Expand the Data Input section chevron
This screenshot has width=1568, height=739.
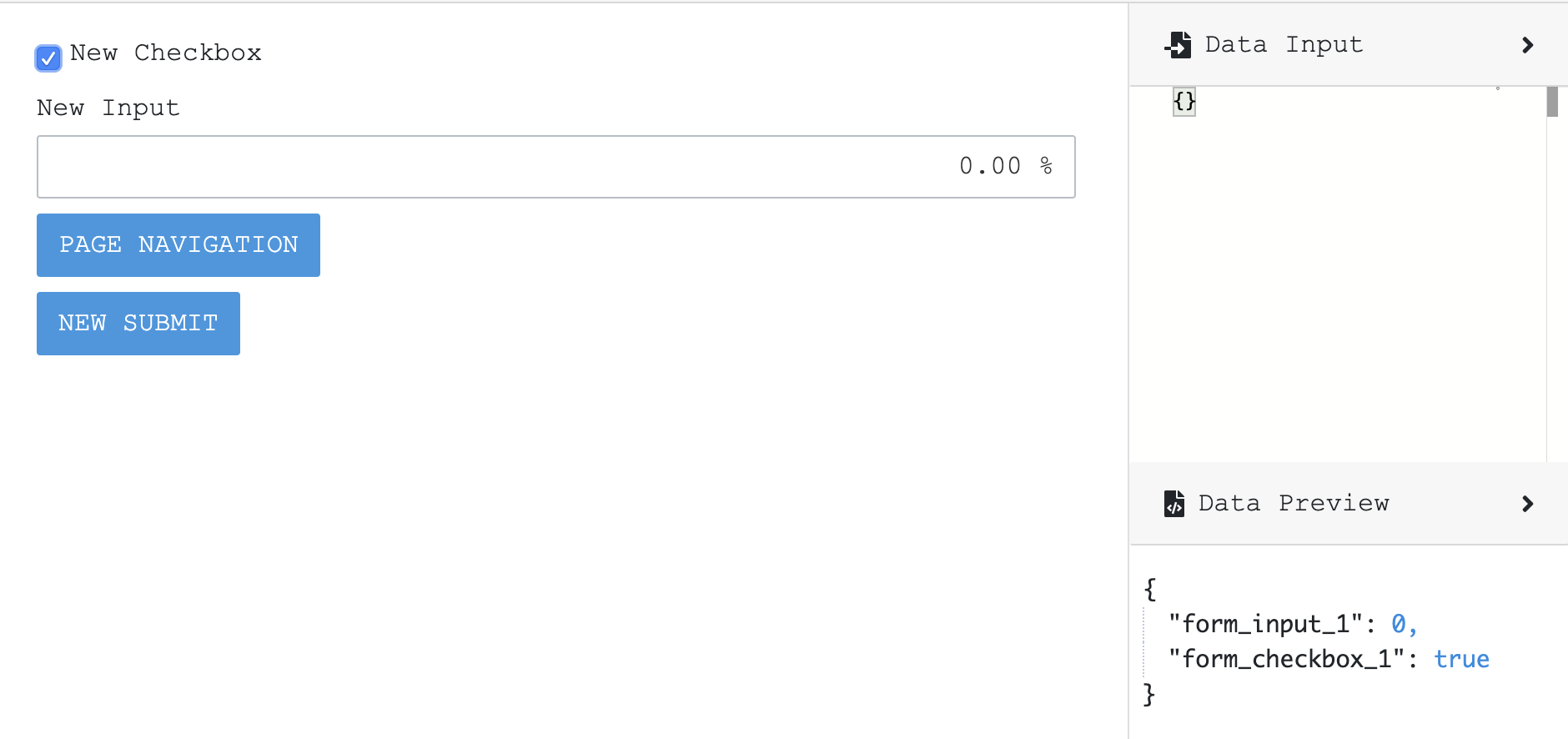click(x=1529, y=44)
